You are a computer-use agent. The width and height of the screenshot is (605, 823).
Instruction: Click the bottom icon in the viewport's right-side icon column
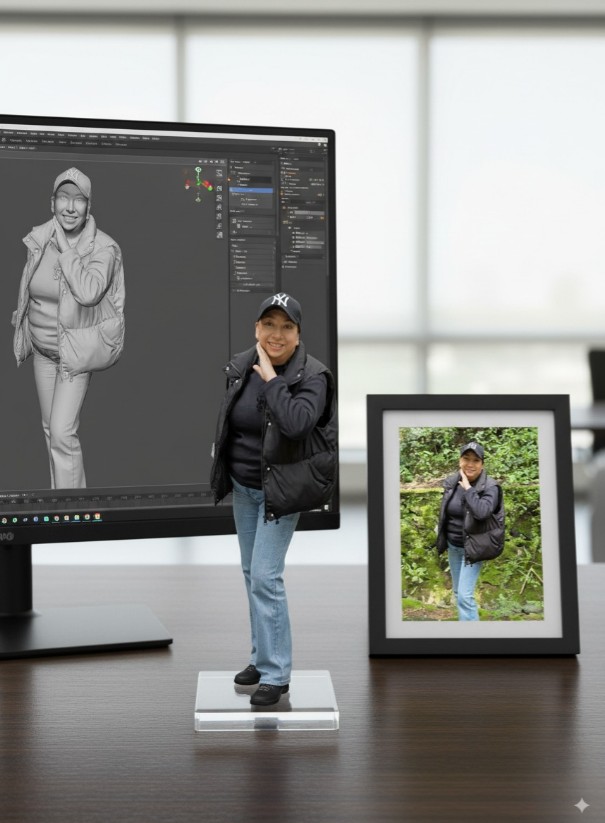coord(219,233)
